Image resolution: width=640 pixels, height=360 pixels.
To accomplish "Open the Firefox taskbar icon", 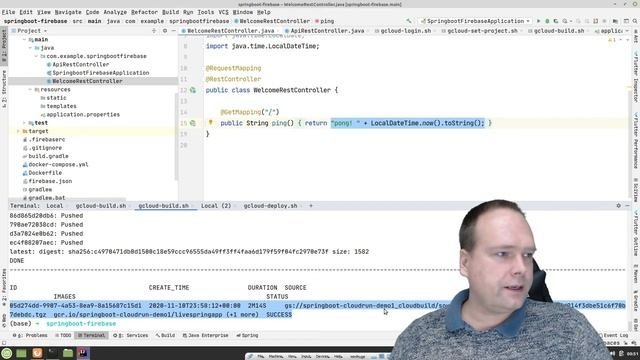I will (x=37, y=353).
